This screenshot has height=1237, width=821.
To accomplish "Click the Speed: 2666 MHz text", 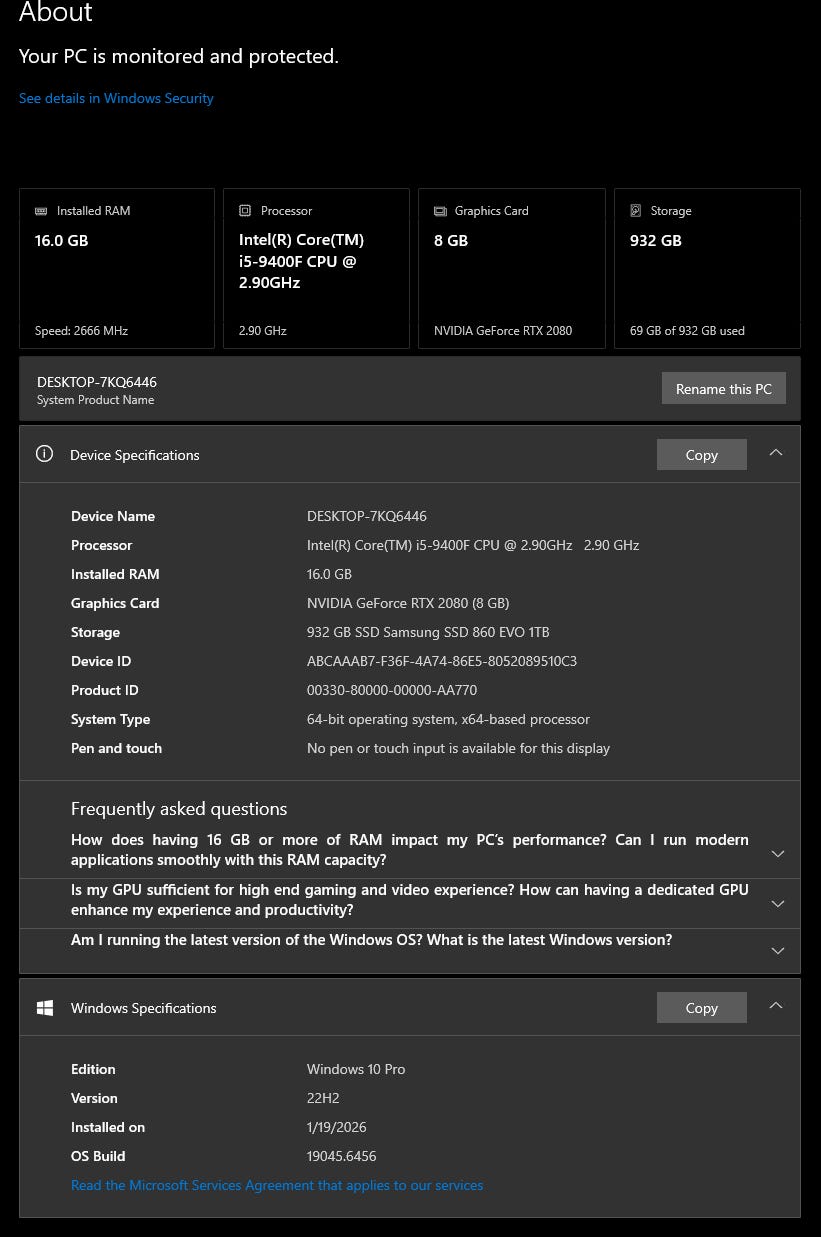I will (x=81, y=331).
